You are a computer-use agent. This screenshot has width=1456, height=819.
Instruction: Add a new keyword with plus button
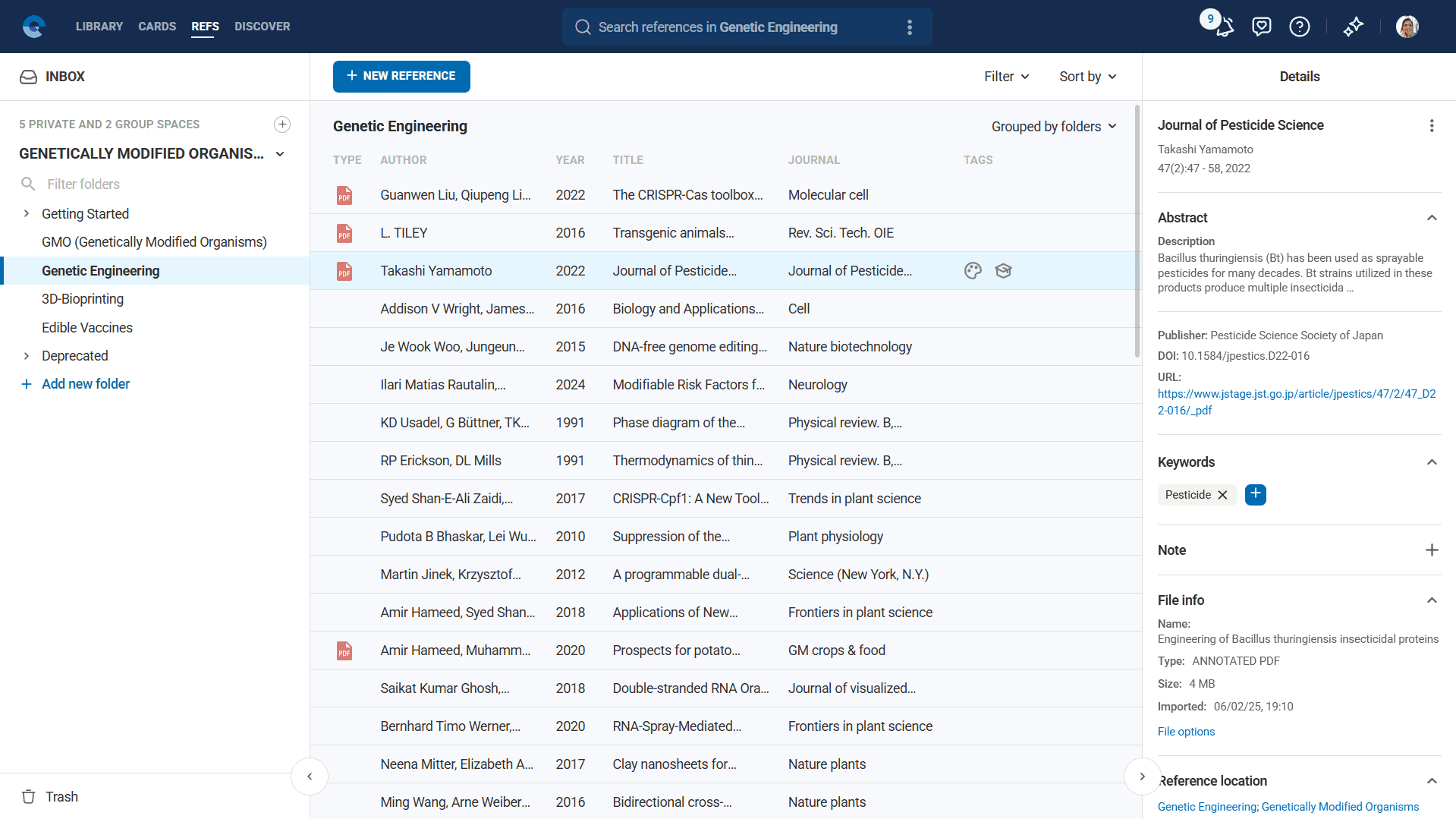tap(1256, 495)
